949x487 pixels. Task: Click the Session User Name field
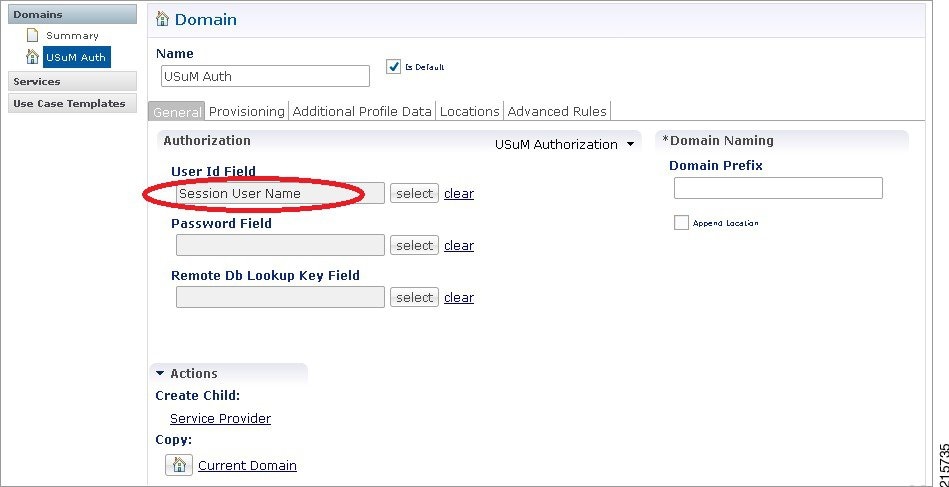[x=280, y=194]
